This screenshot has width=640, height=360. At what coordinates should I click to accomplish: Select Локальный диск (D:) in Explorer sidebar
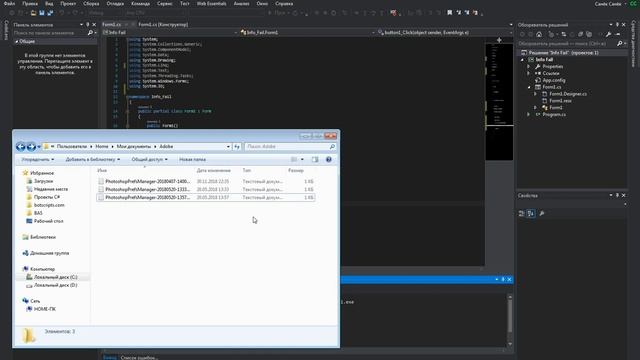56,285
